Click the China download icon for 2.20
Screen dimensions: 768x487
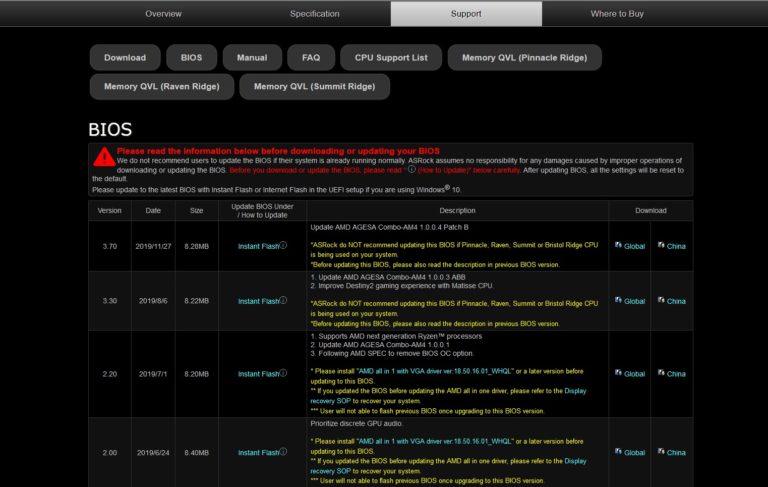pyautogui.click(x=661, y=372)
